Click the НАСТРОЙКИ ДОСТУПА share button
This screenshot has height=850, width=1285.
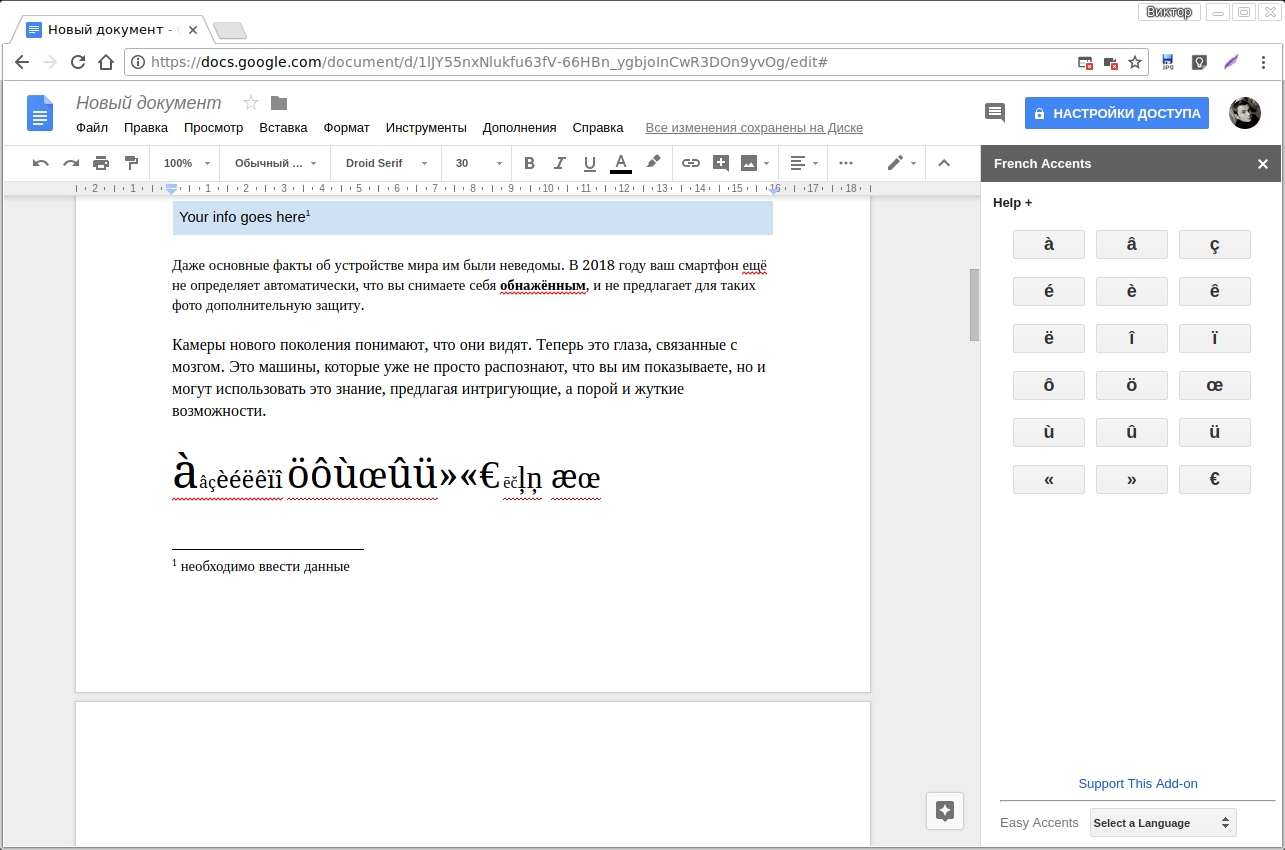click(1117, 113)
